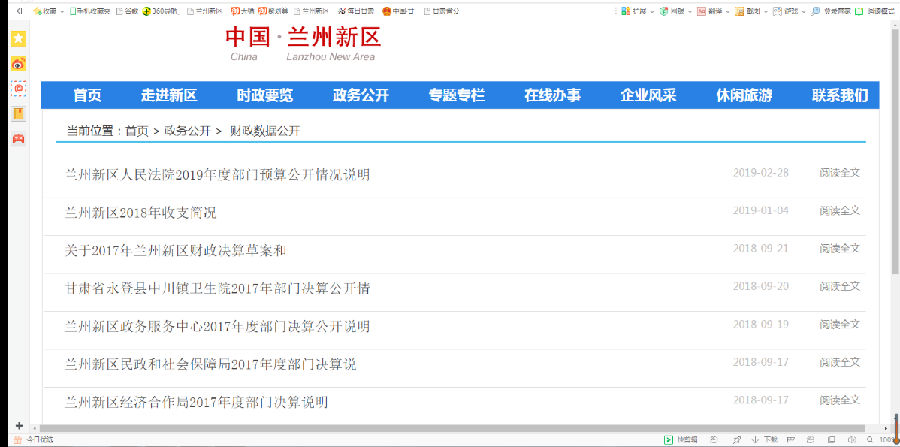Open the 收藏 favorites dropdown

click(x=46, y=10)
